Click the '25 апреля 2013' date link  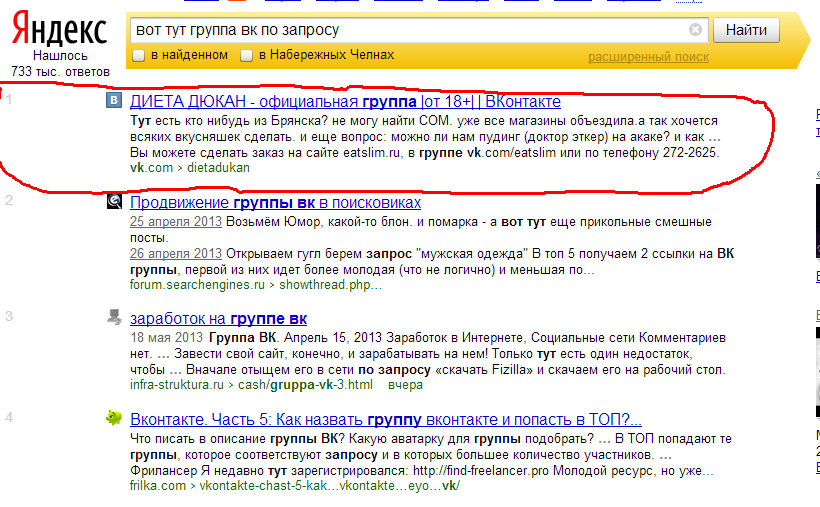(x=176, y=221)
